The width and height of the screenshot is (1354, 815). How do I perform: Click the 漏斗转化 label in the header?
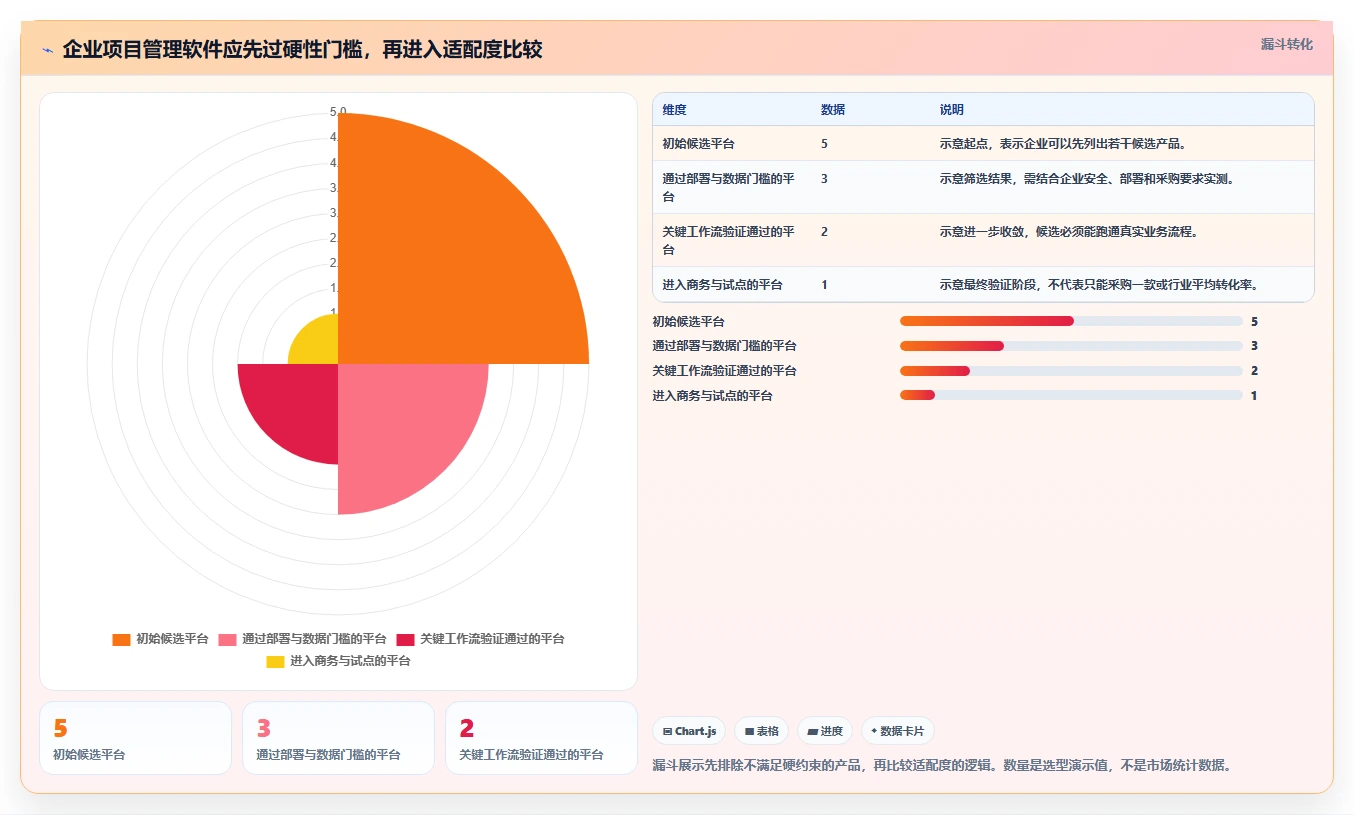1287,45
